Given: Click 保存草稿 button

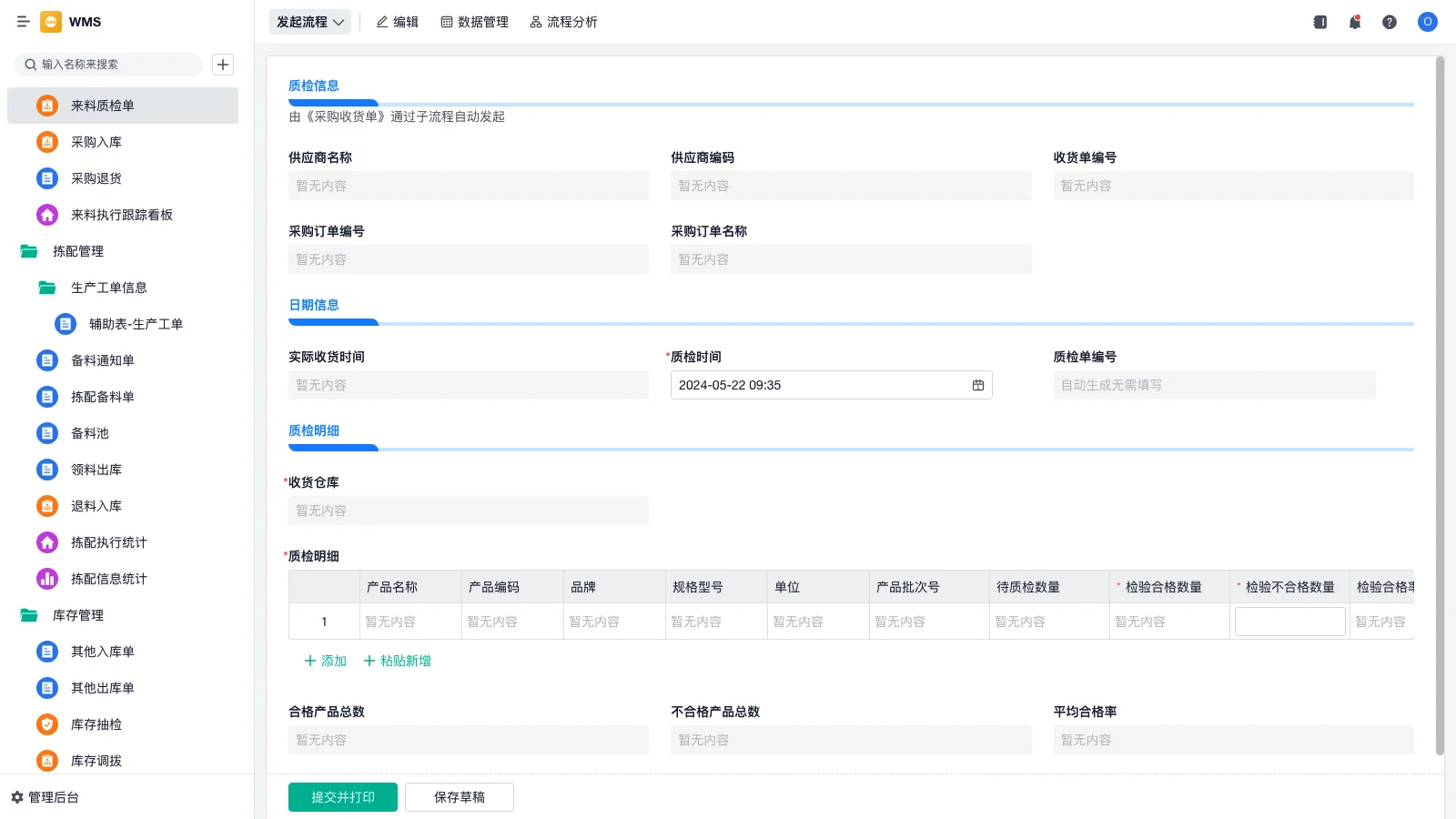Looking at the screenshot, I should tap(460, 797).
